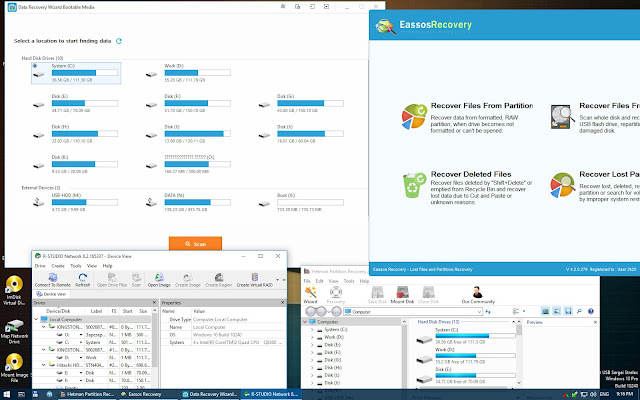Expand Work (D:) in Hetman tree

coord(312,337)
